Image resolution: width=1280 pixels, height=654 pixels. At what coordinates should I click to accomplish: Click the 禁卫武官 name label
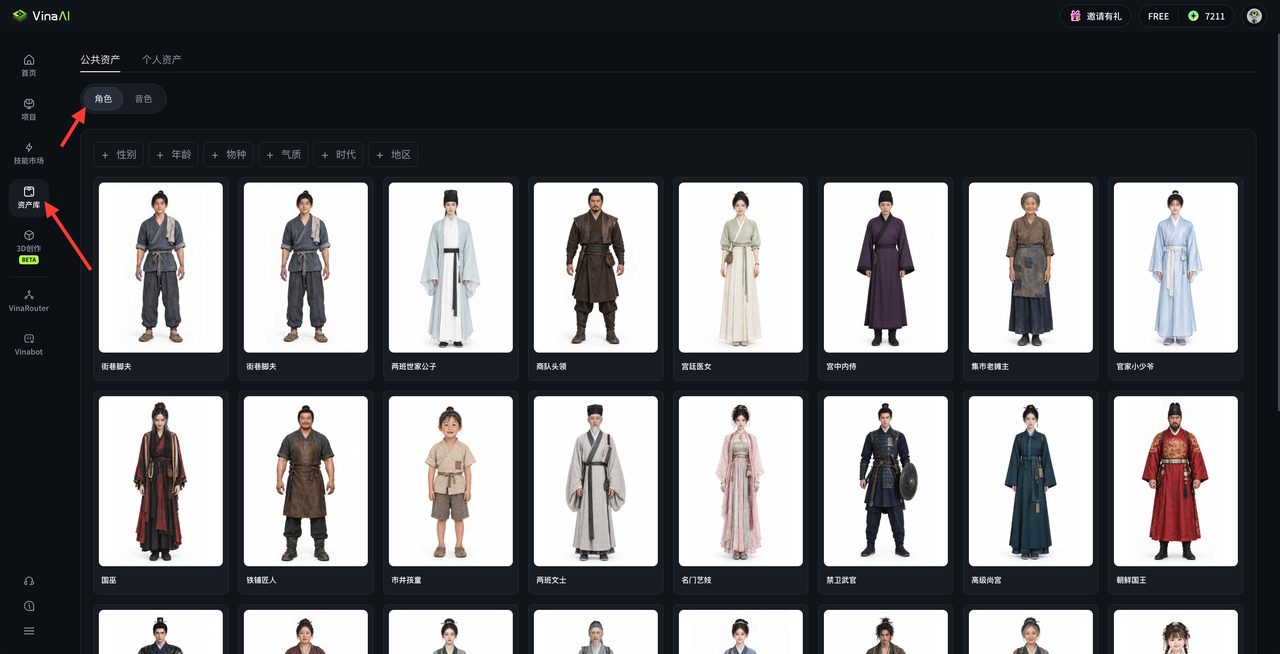point(842,580)
